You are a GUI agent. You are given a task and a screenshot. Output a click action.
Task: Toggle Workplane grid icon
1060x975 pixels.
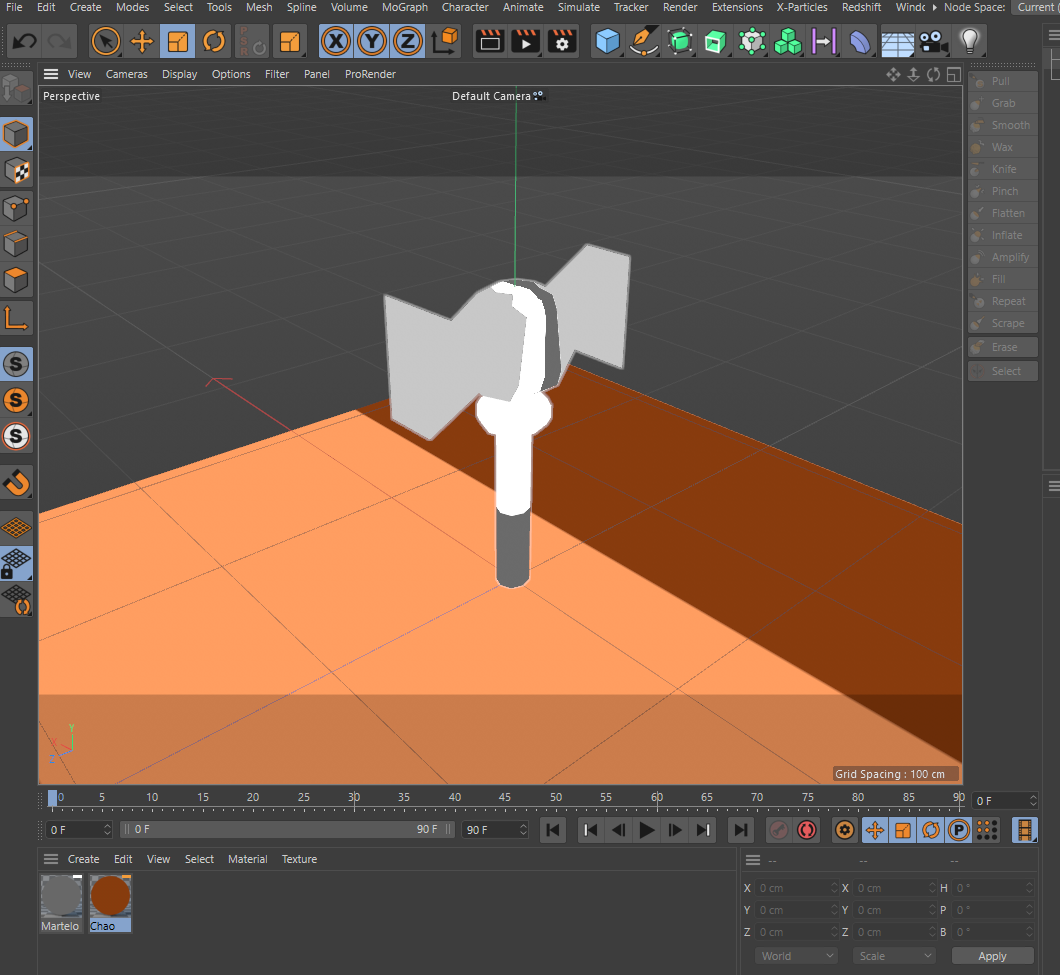16,527
